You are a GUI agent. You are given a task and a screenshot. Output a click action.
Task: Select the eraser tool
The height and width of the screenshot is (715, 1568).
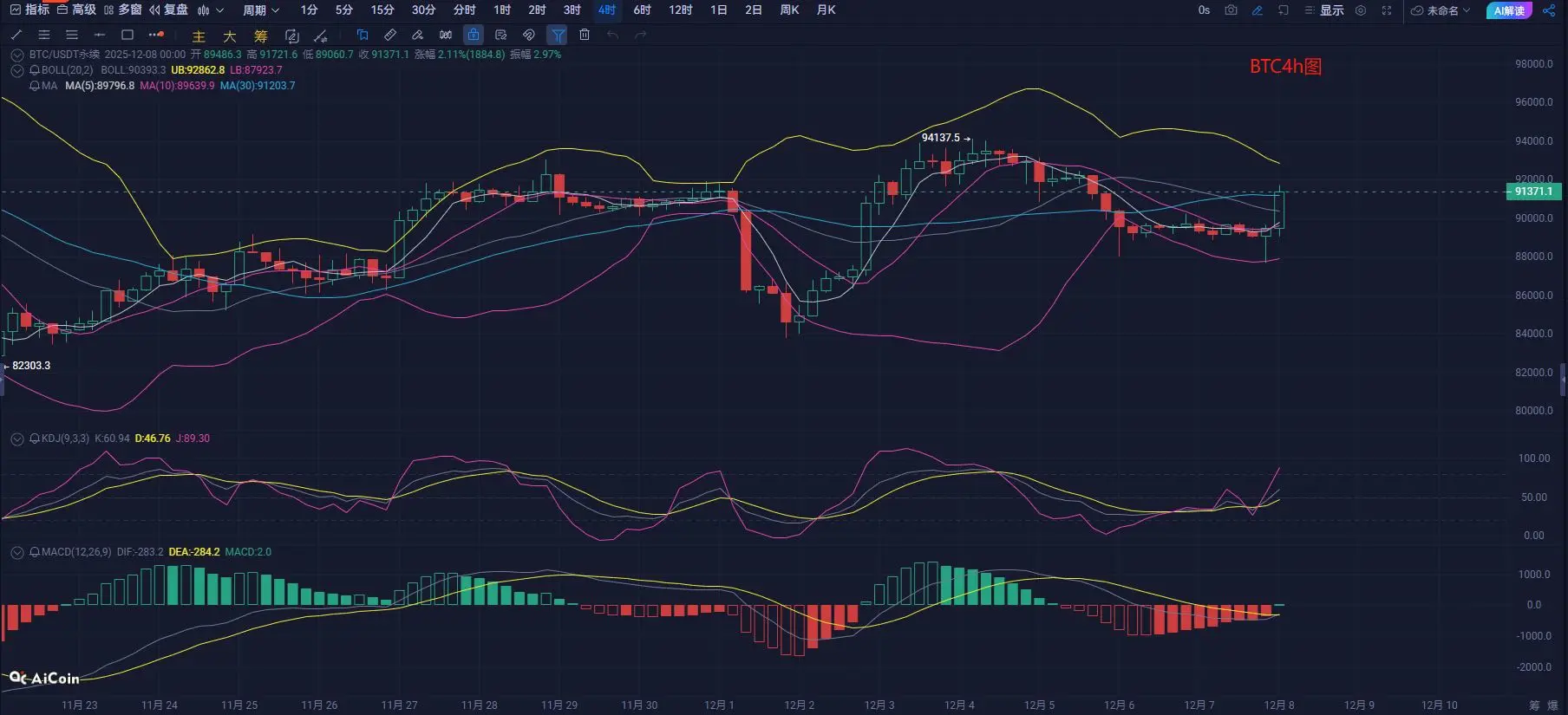tap(418, 35)
